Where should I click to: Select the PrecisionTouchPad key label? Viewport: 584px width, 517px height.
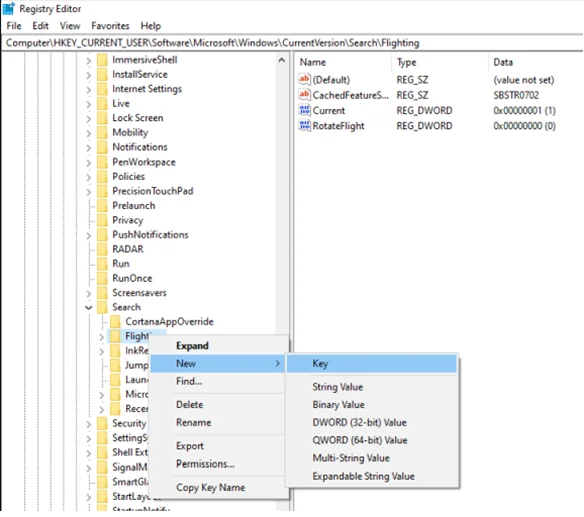pos(153,191)
